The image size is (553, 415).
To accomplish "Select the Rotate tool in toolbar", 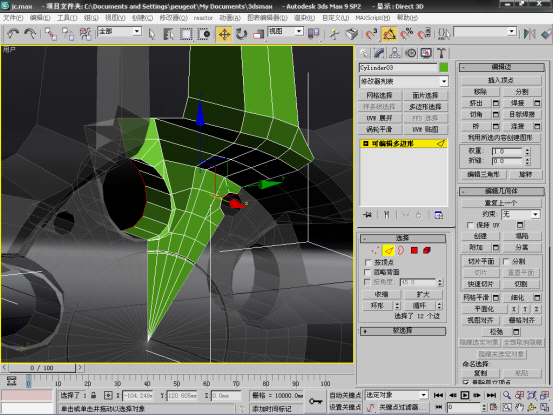I will pyautogui.click(x=242, y=34).
